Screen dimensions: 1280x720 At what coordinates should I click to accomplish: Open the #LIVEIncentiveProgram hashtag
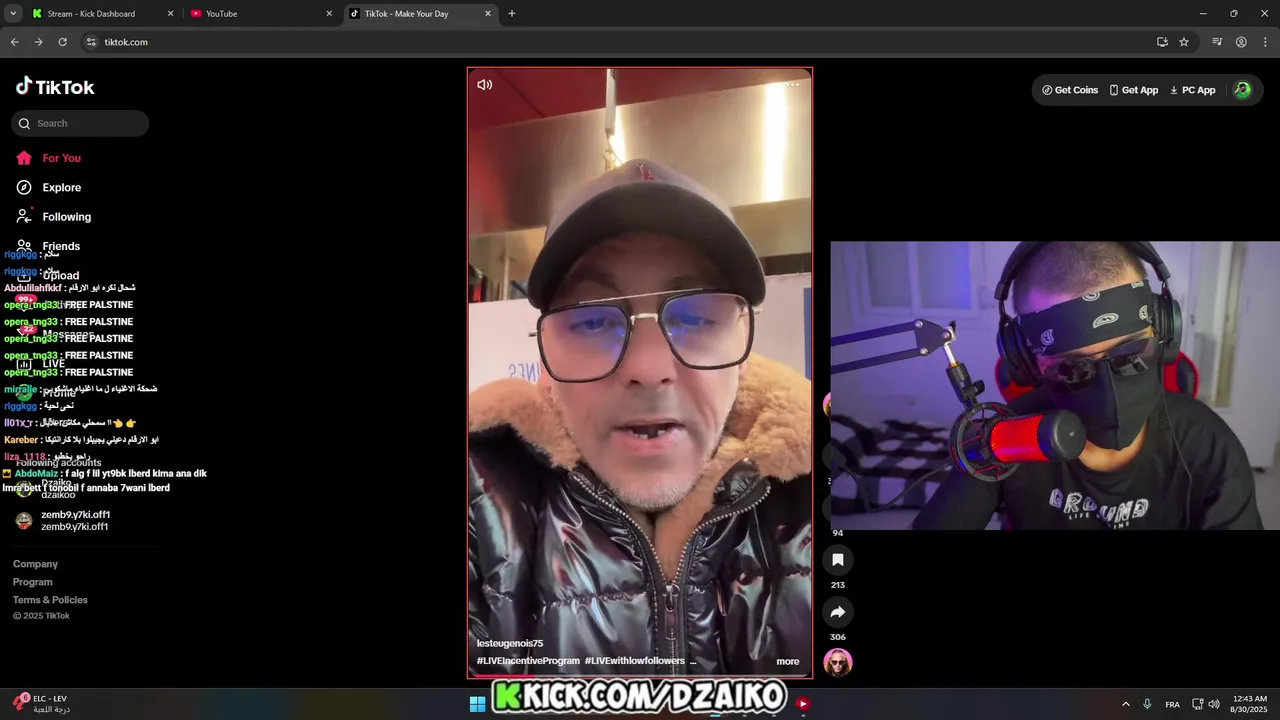(x=528, y=661)
